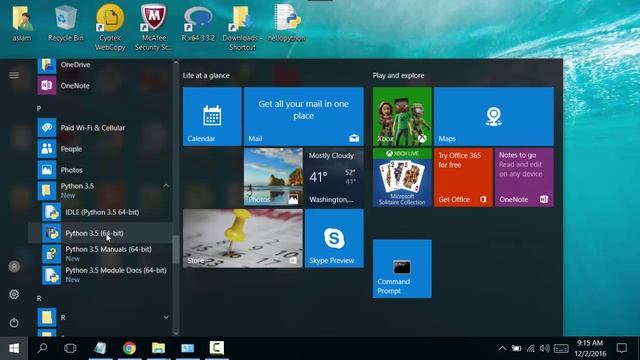The image size is (640, 360).
Task: Open OneNote from the app list
Action: coord(100,86)
